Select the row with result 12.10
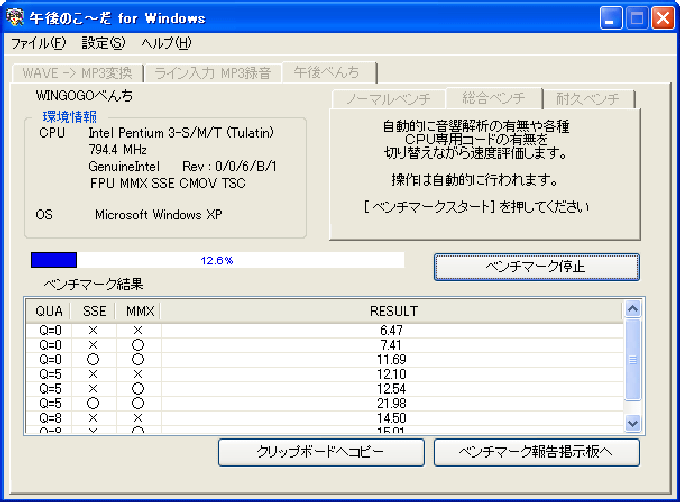Viewport: 680px width, 502px height. [324, 374]
